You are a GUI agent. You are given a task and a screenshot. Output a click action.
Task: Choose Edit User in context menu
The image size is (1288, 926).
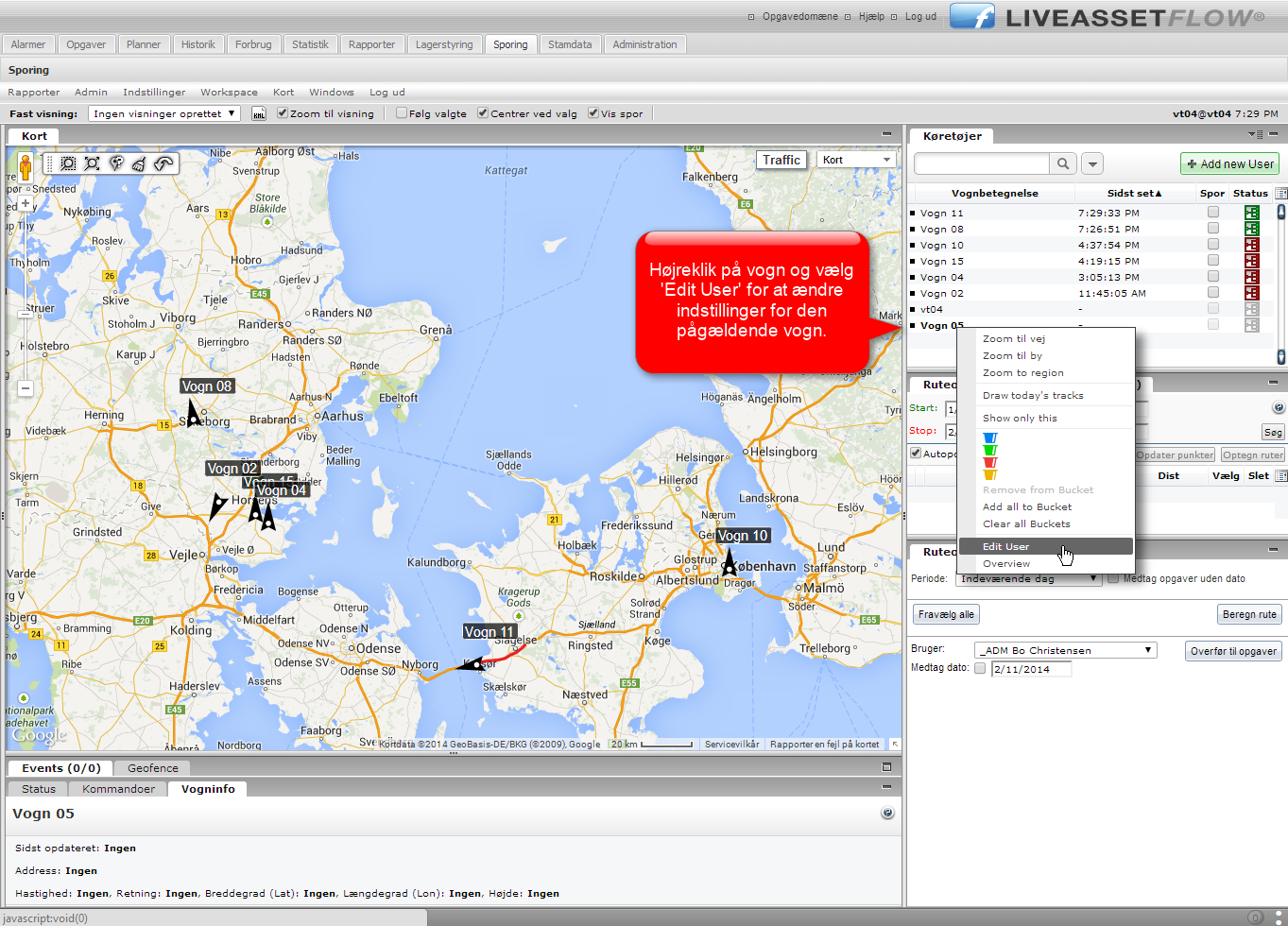[1006, 546]
